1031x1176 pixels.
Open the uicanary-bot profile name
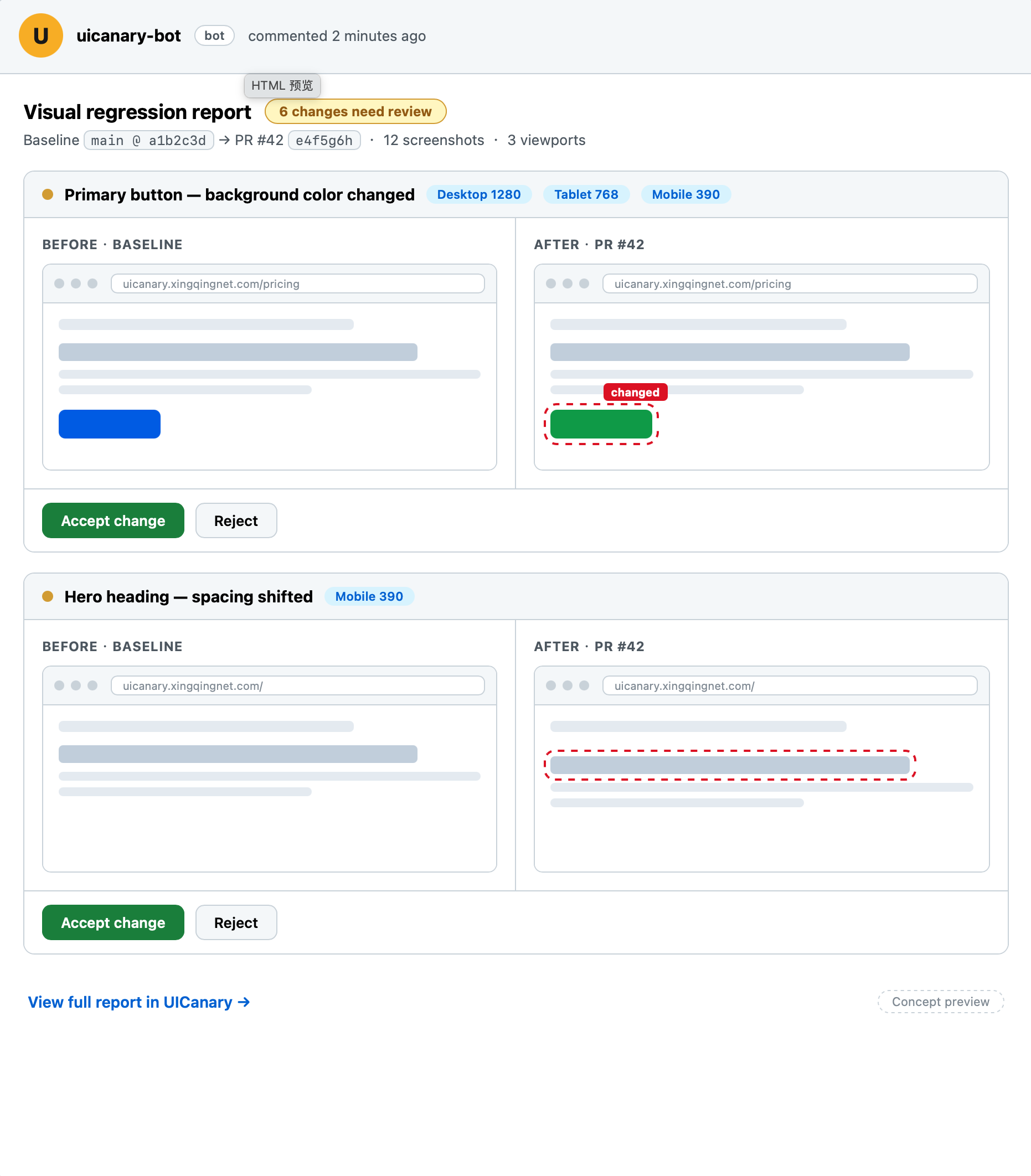point(128,35)
